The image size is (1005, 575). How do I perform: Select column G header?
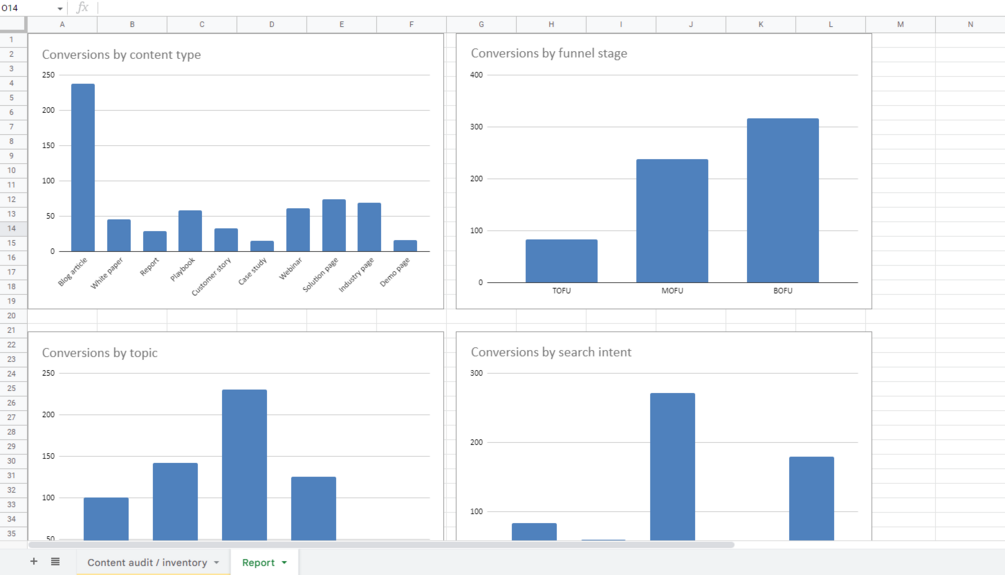pos(481,24)
